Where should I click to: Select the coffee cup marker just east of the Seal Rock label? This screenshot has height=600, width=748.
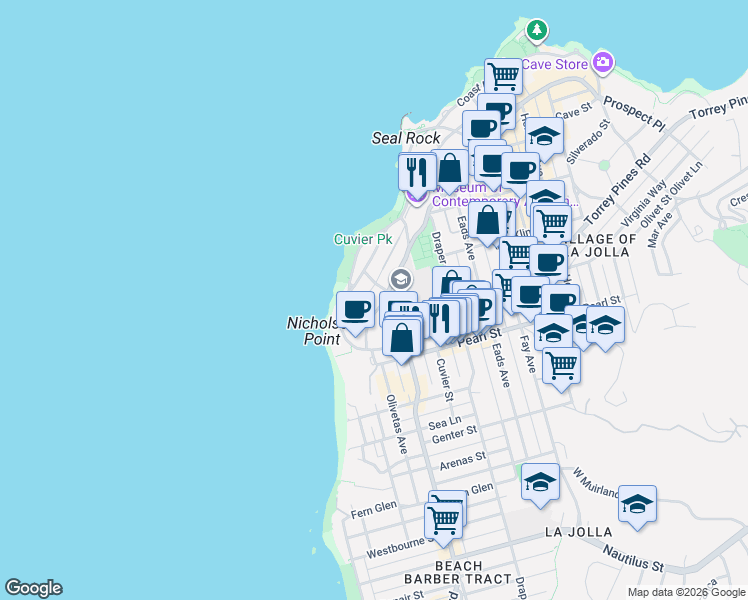481,128
